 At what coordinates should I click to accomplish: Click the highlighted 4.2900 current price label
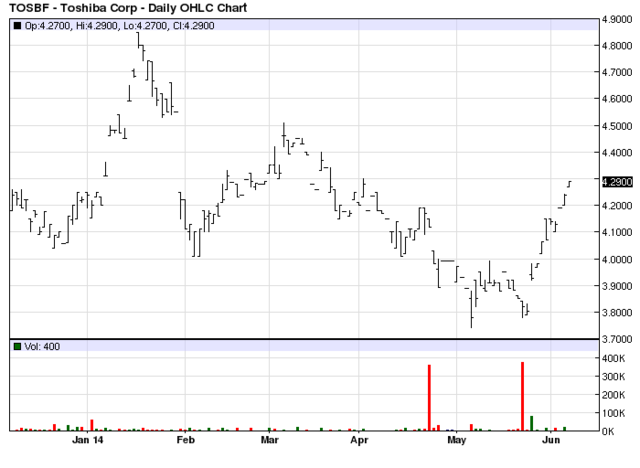click(617, 182)
